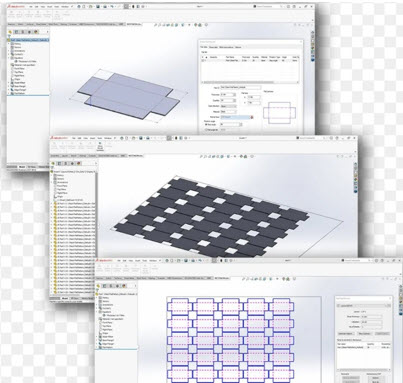403x383 pixels.
Task: Open PropertyManager tab in middle window
Action: coord(59,163)
